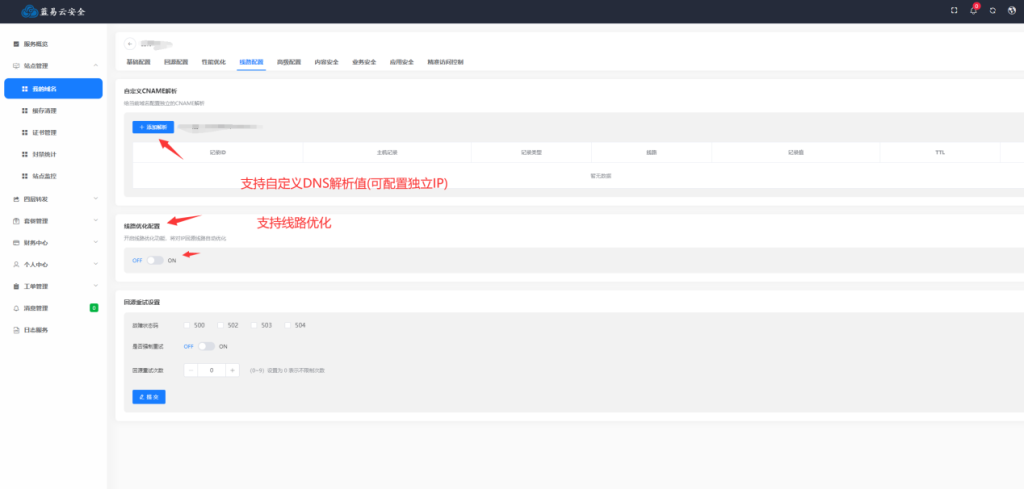
Task: Expand the 套餐管理 sidebar group
Action: coord(96,221)
